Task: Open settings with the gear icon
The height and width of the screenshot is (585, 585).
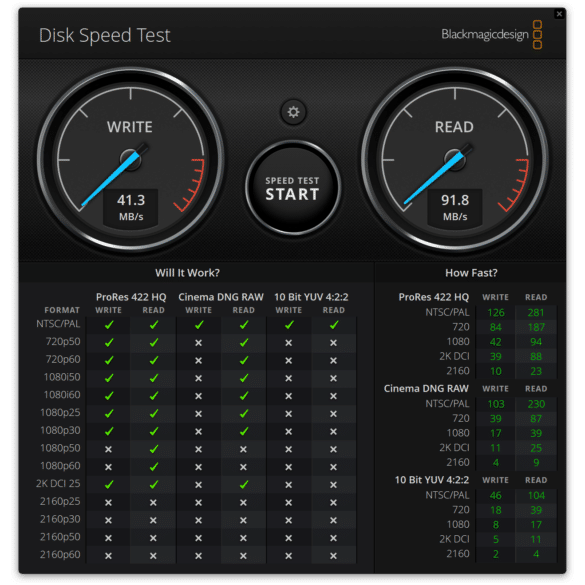Action: 293,112
